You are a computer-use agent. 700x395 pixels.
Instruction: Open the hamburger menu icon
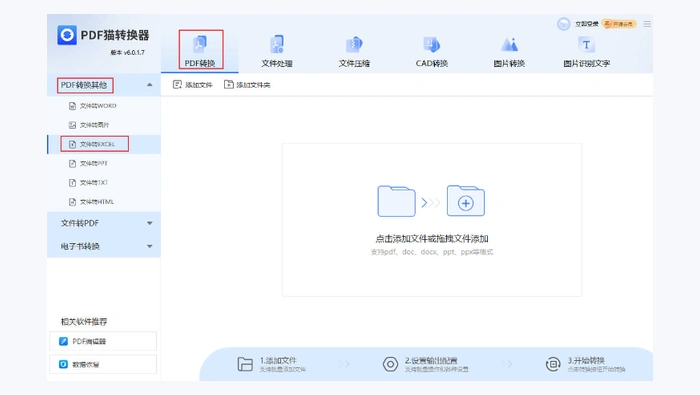[x=647, y=24]
